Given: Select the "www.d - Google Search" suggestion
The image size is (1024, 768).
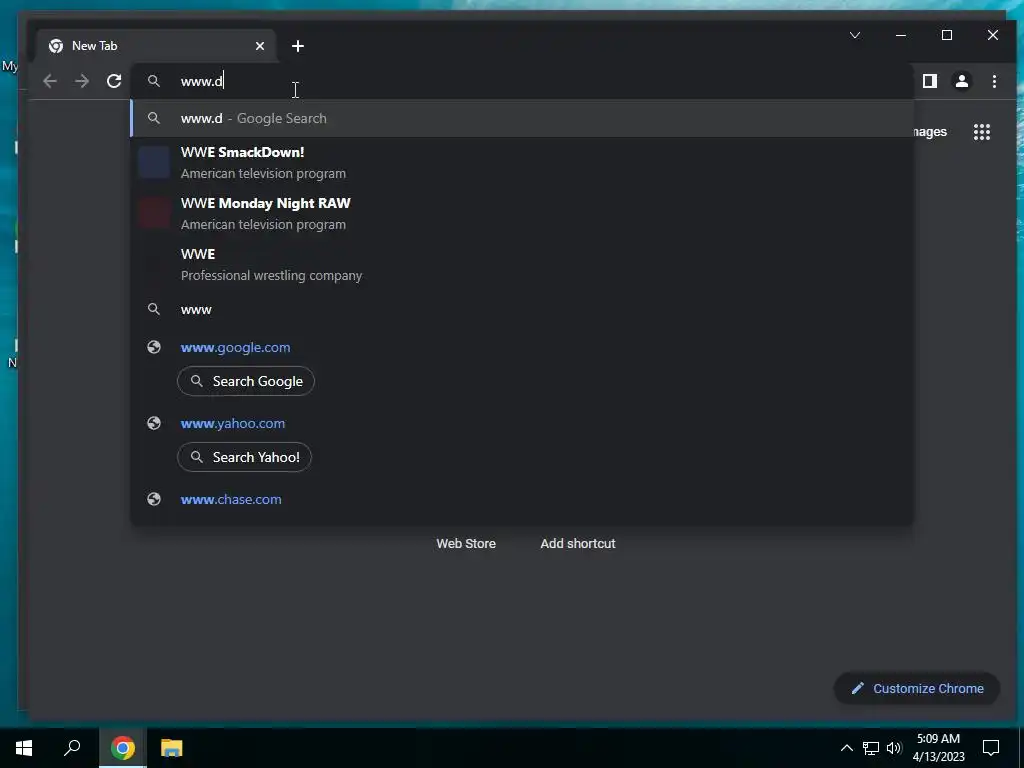Looking at the screenshot, I should [x=522, y=118].
